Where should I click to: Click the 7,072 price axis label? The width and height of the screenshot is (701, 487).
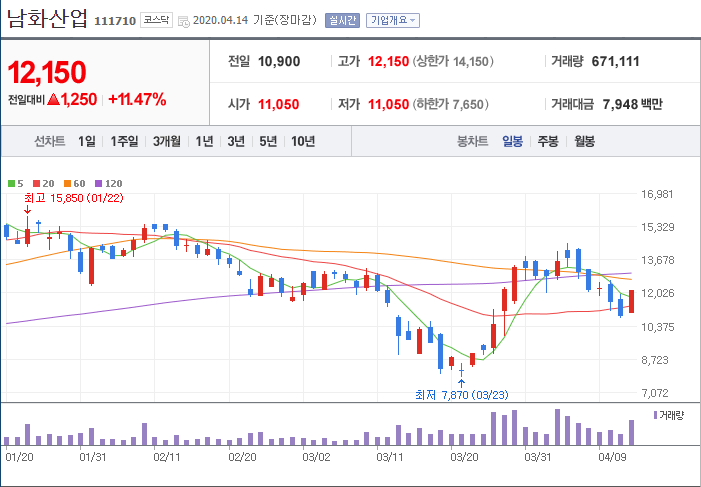tap(657, 393)
